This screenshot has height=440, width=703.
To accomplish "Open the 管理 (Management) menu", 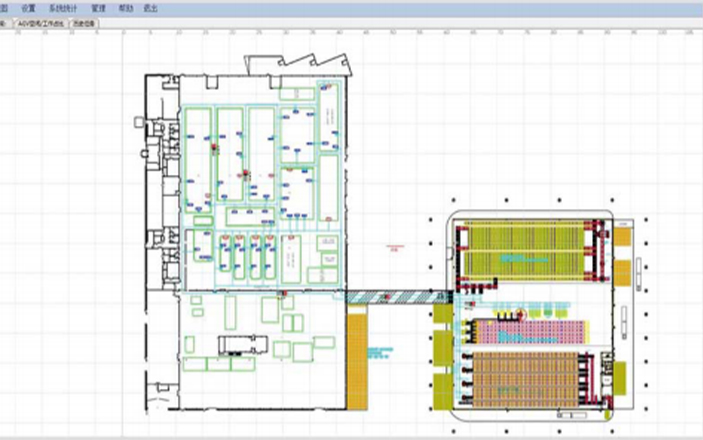I will 98,7.
